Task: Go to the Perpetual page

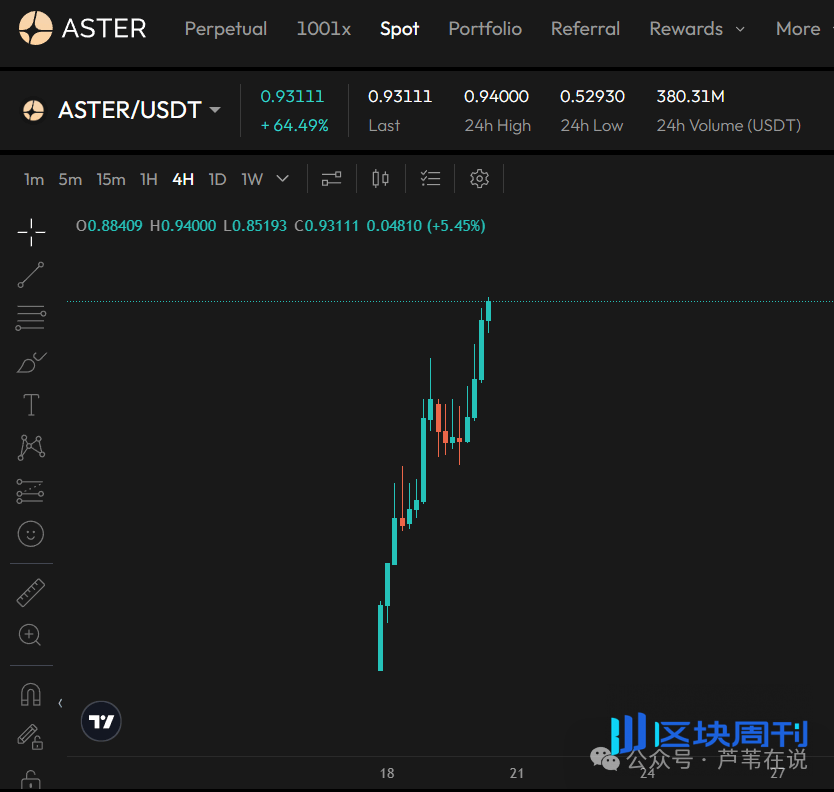Action: [x=226, y=29]
